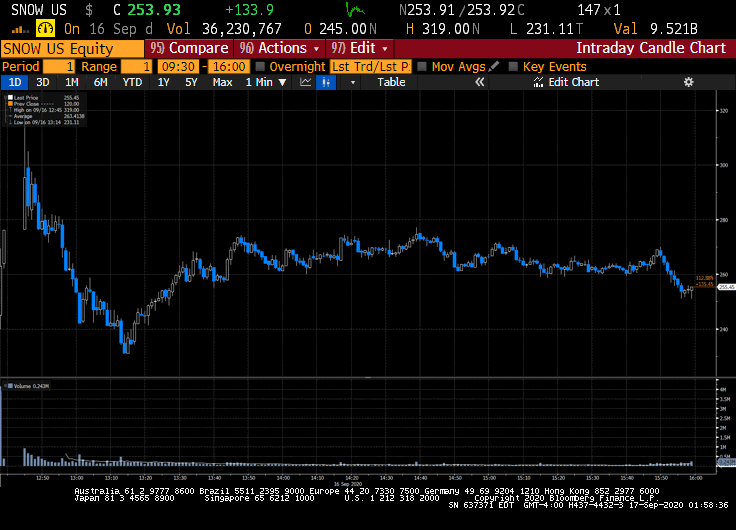The width and height of the screenshot is (736, 530).
Task: Expand the 1 Min interval dropdown
Action: point(266,82)
